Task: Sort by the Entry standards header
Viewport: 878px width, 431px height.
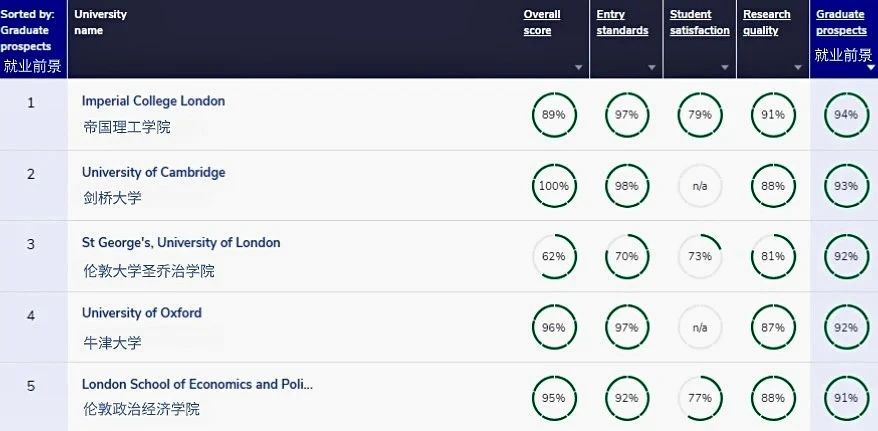Action: point(622,22)
